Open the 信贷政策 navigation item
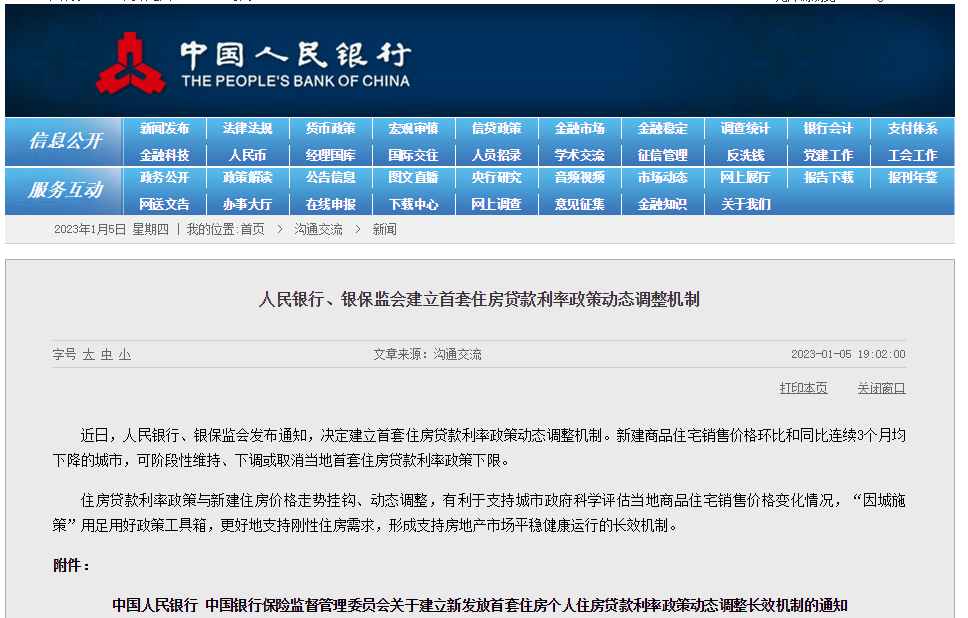The width and height of the screenshot is (968, 618). coord(496,128)
